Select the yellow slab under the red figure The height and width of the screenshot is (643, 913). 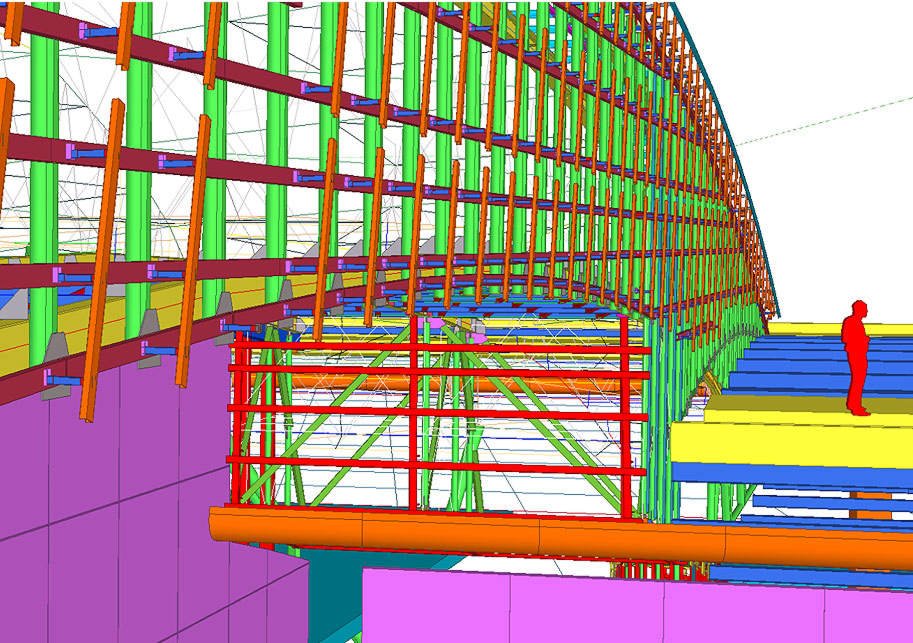pos(792,444)
